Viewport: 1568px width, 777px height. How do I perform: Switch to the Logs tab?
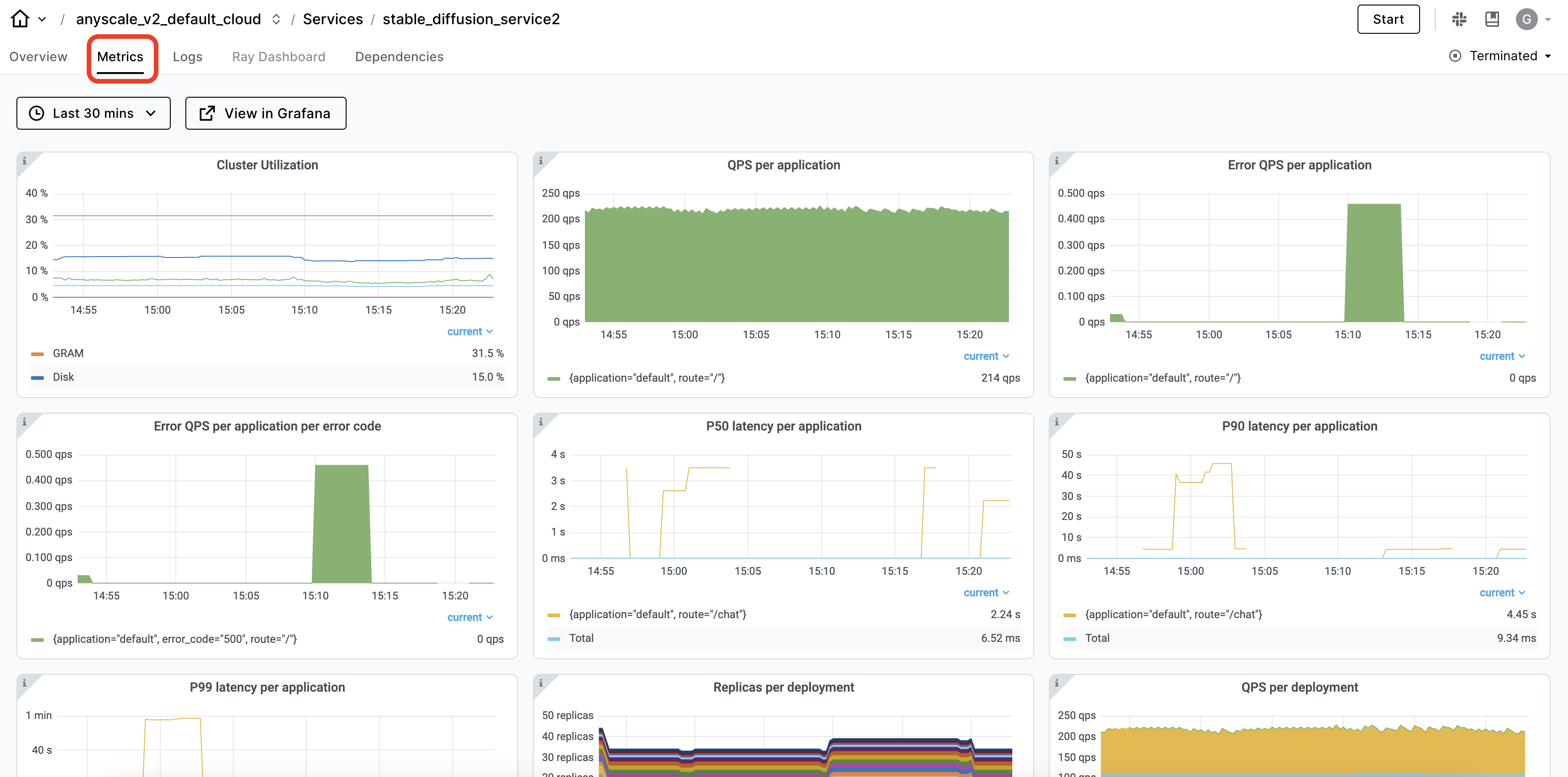pyautogui.click(x=187, y=57)
